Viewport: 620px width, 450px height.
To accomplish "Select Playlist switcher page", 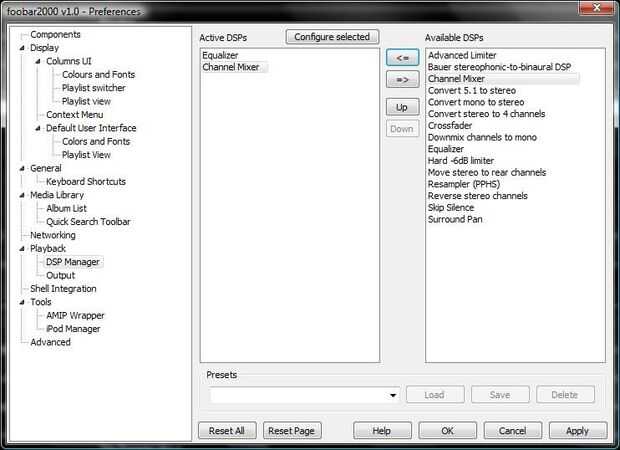I will [94, 88].
